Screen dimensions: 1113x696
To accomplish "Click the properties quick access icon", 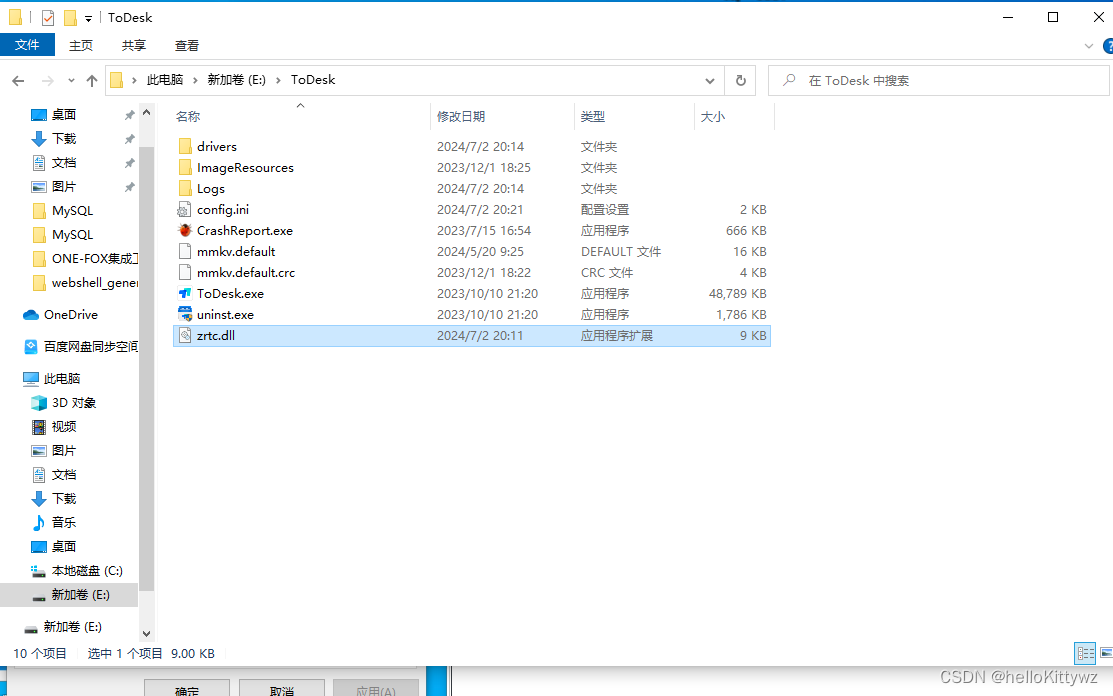I will 48,18.
